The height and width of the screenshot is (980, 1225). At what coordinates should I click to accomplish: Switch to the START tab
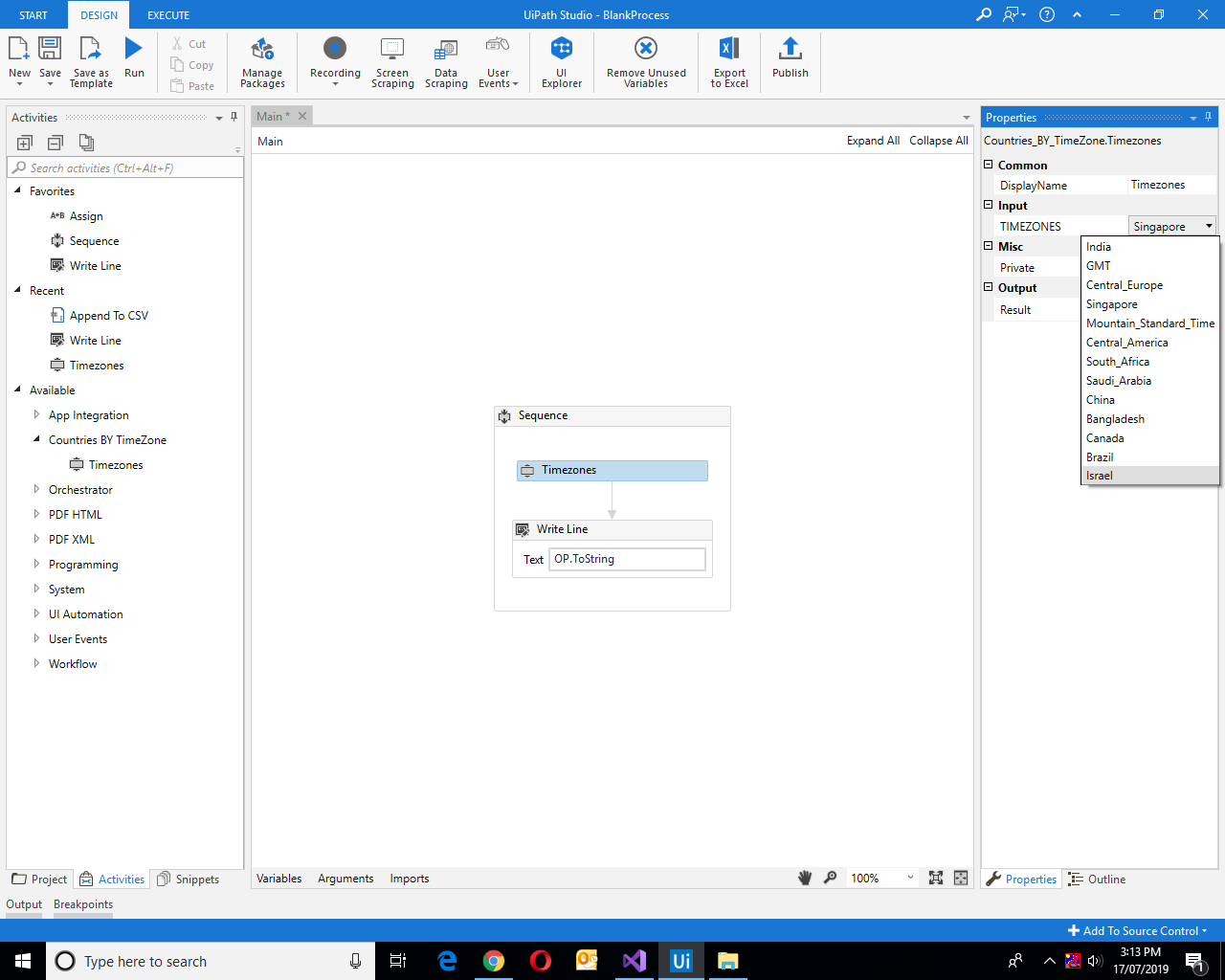(x=33, y=15)
